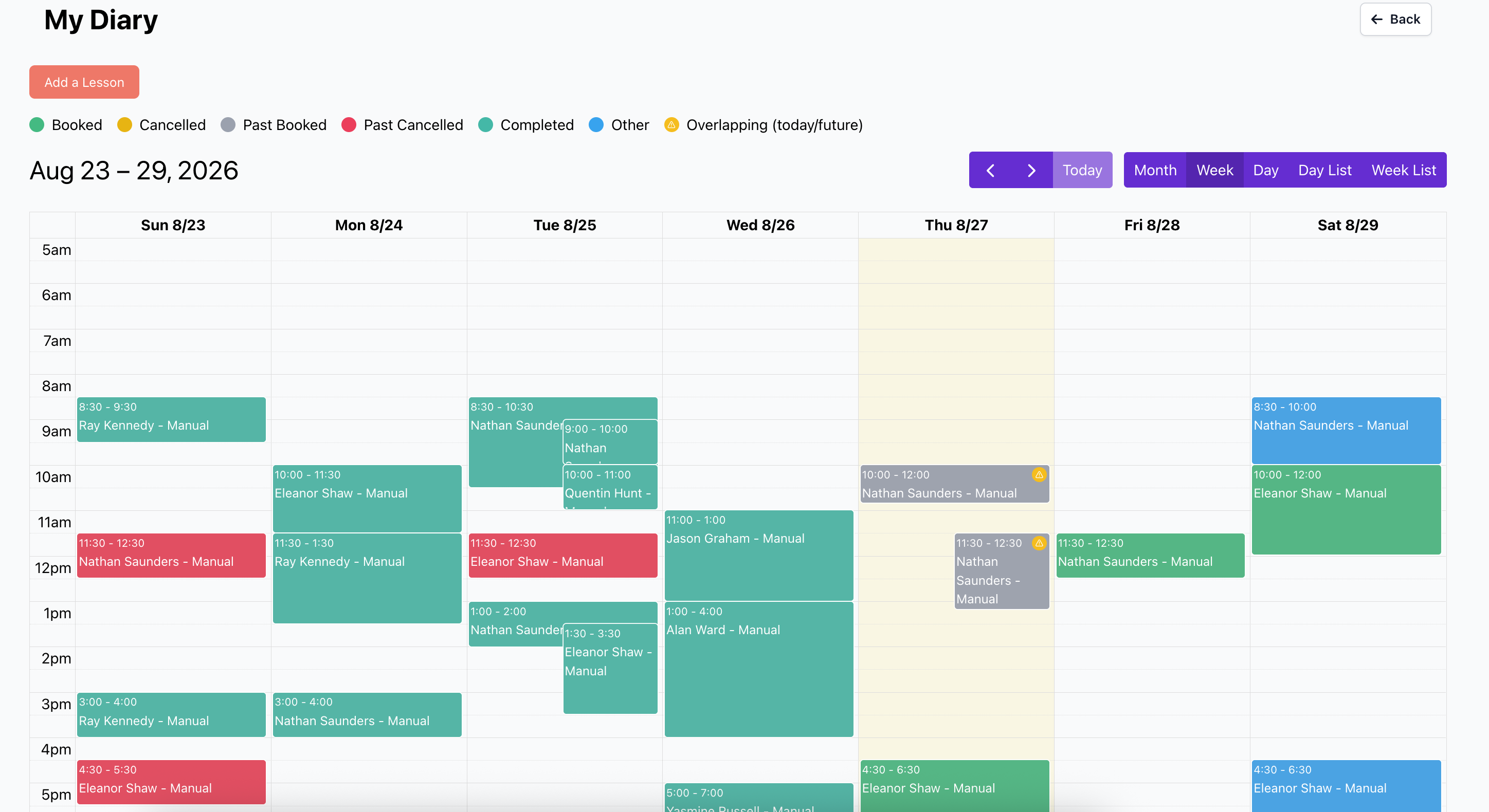Open Wednesday 5:00 - 7:00 Yasmine Russell lesson
Screen dimensions: 1489x812
click(x=759, y=798)
